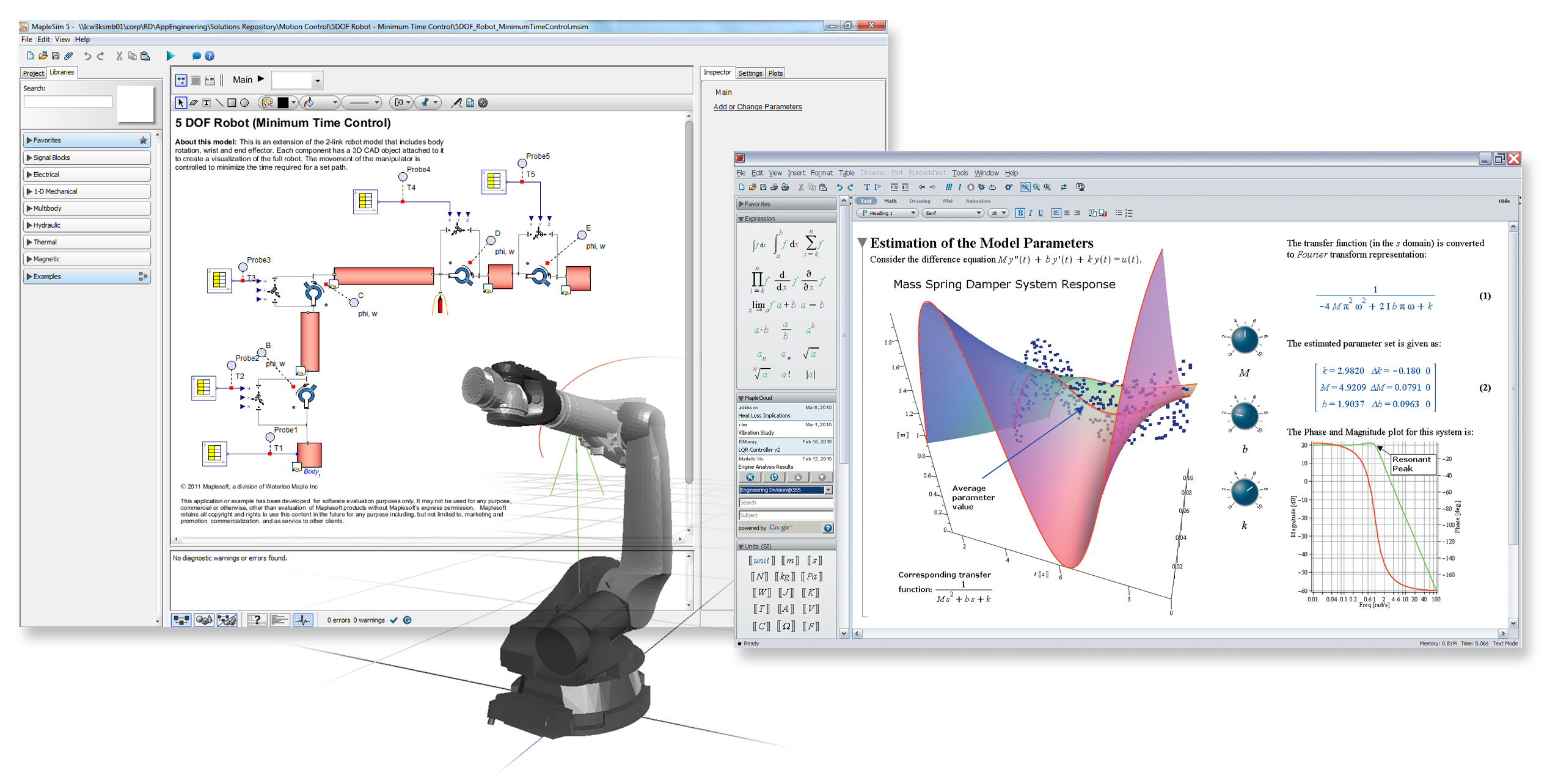Viewport: 1558px width, 784px height.
Task: Toggle Underline formatting in Maple toolbar
Action: 1040,213
